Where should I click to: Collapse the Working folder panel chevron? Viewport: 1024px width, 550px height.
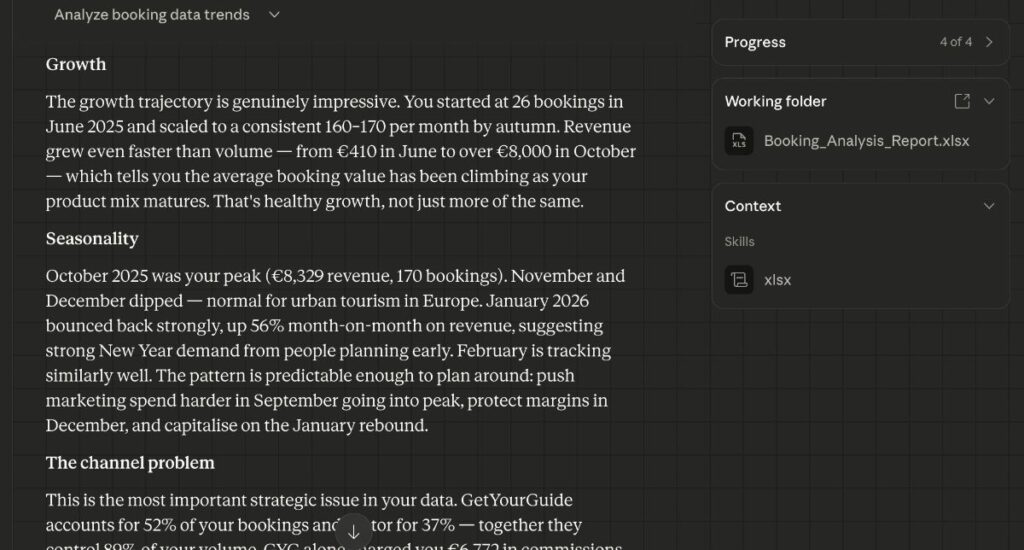tap(989, 101)
